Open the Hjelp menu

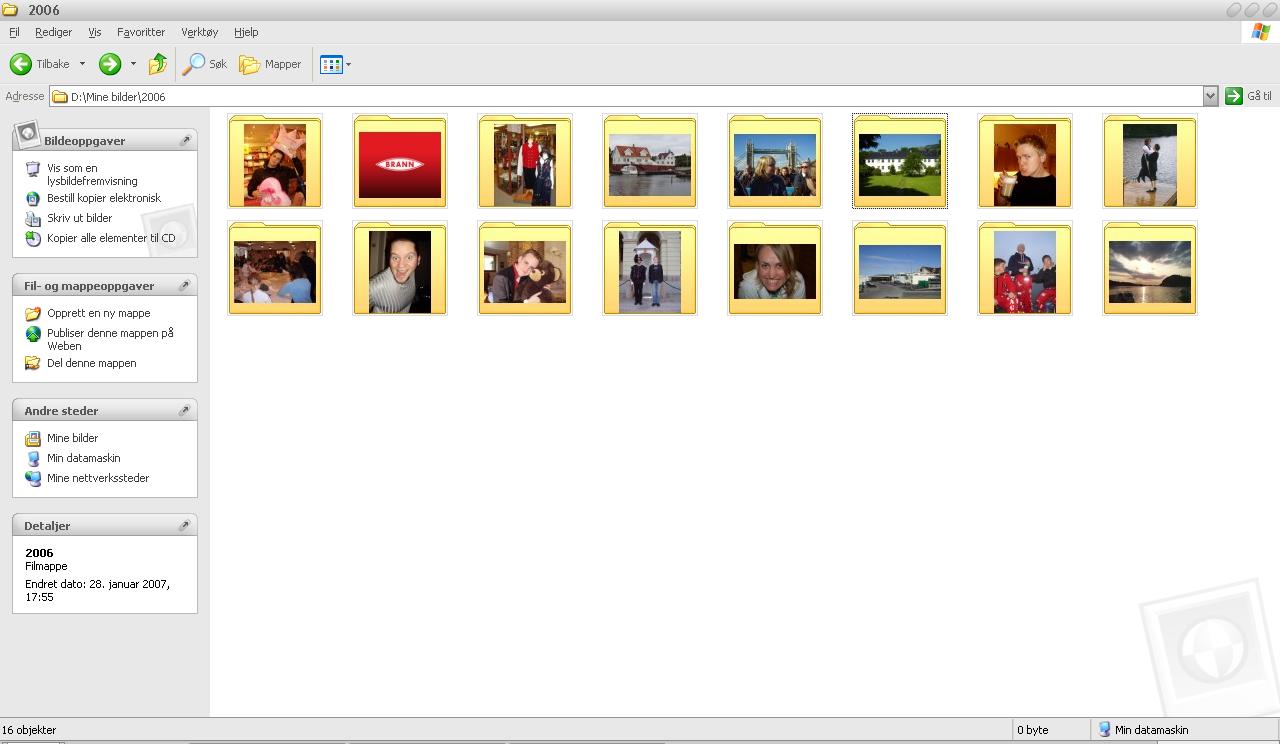pos(246,32)
